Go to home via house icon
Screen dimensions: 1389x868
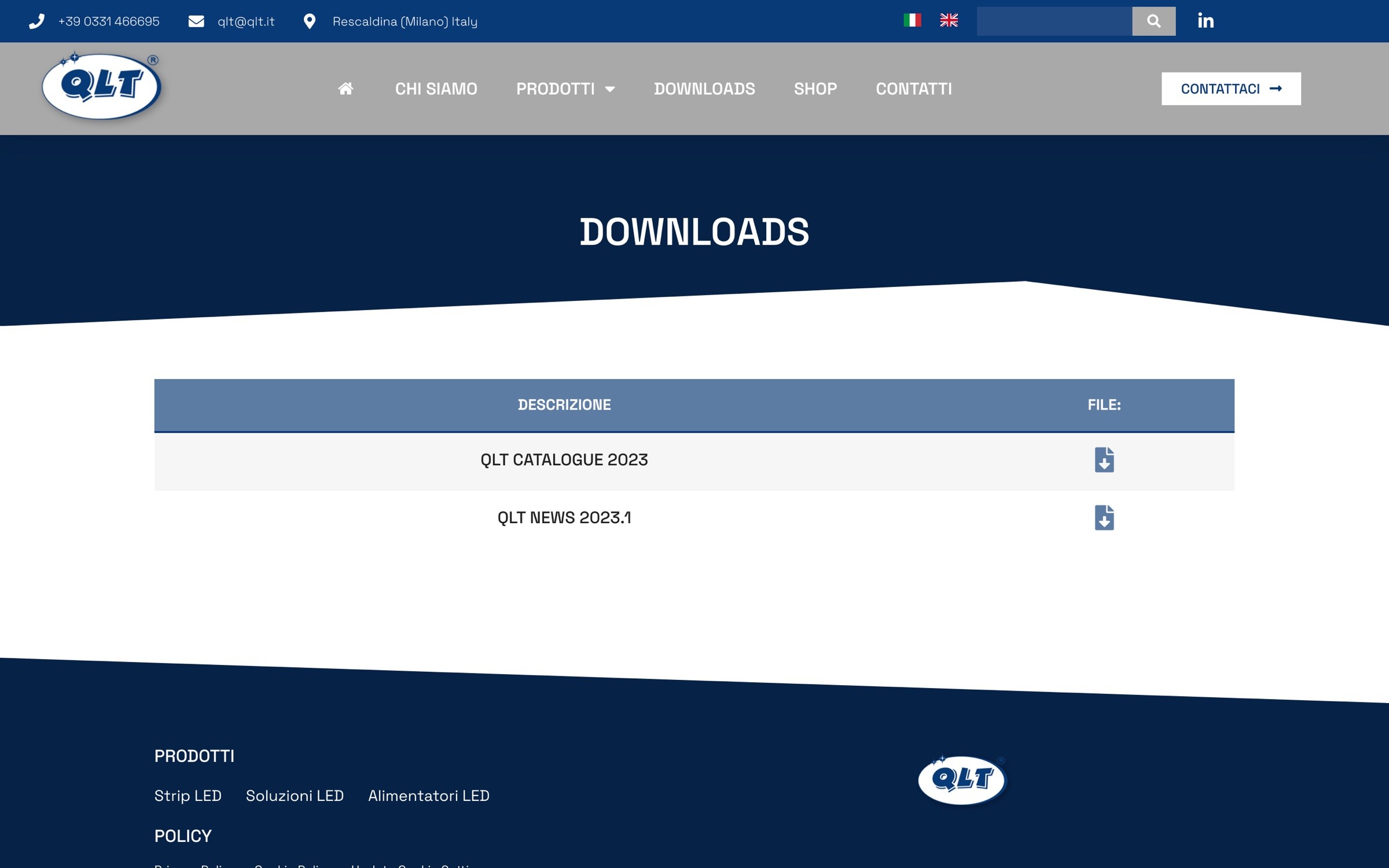click(x=346, y=89)
